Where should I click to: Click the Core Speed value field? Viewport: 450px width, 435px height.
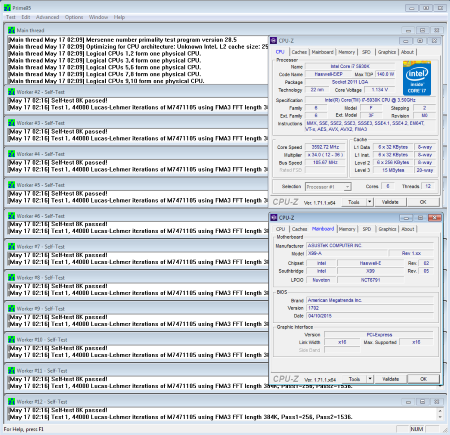click(325, 147)
